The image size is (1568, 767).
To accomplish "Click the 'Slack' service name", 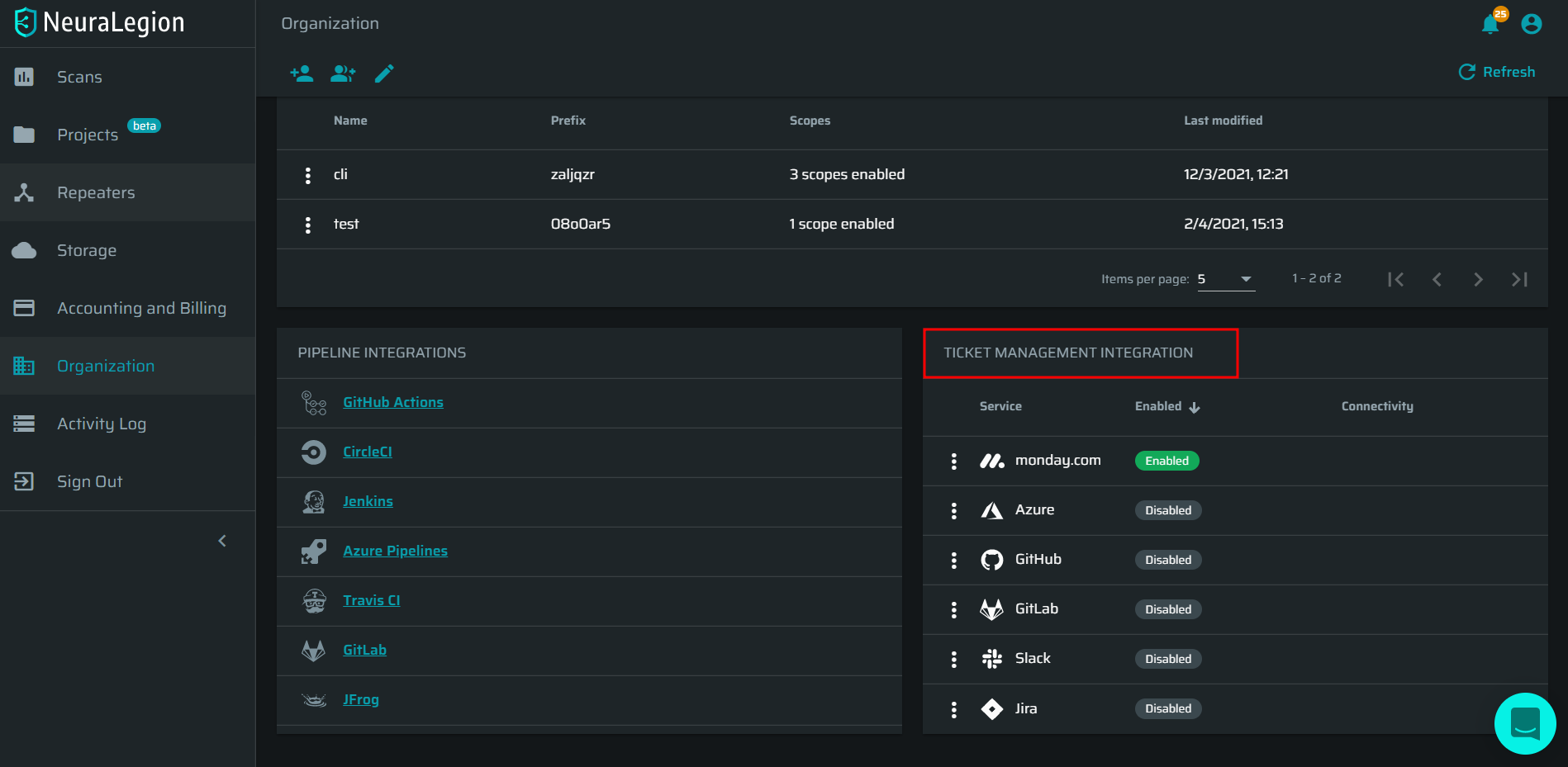I will [1033, 658].
